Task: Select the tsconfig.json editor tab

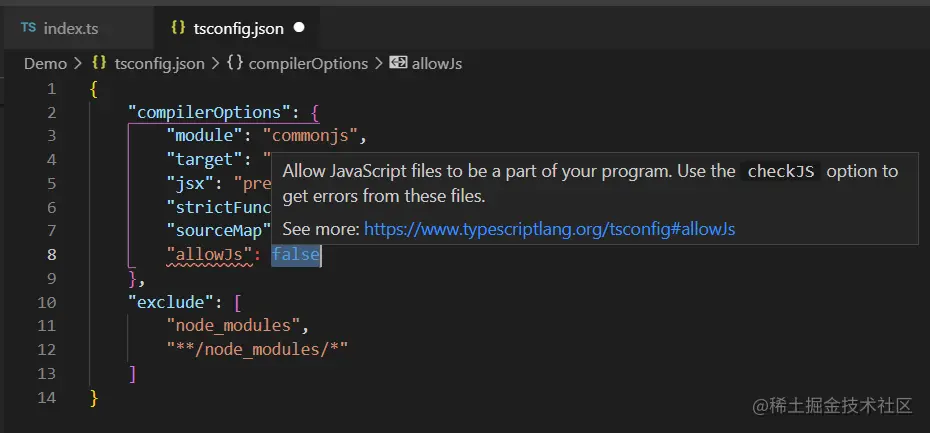Action: click(x=238, y=28)
